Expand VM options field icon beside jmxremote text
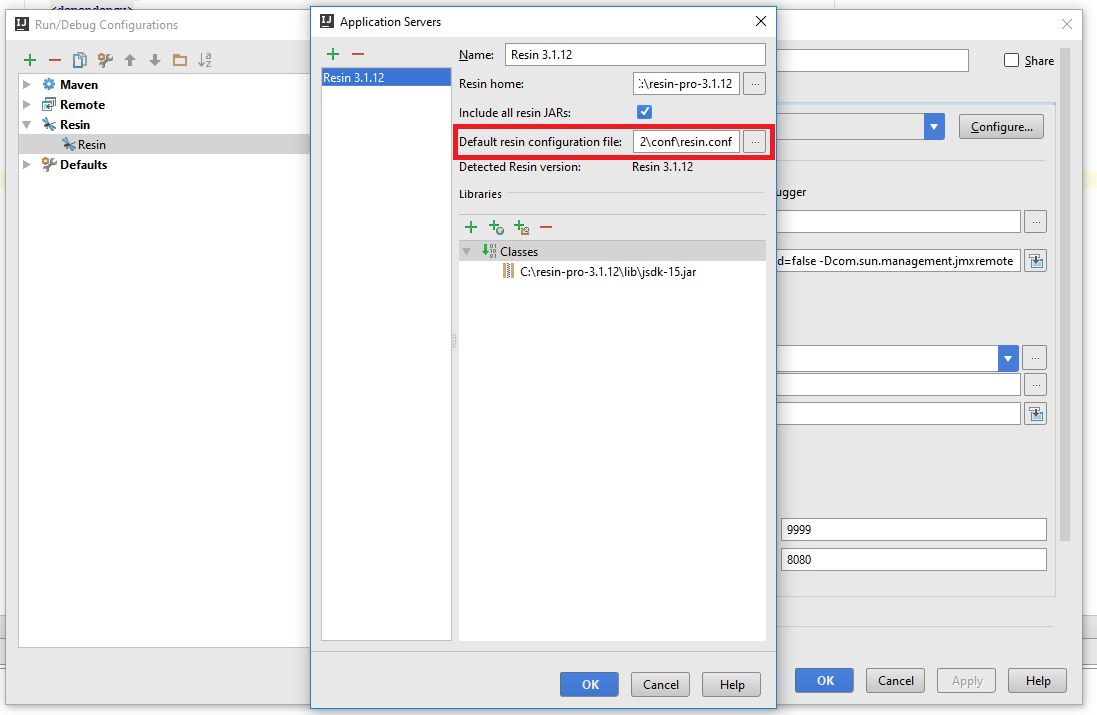The height and width of the screenshot is (715, 1097). click(1036, 261)
